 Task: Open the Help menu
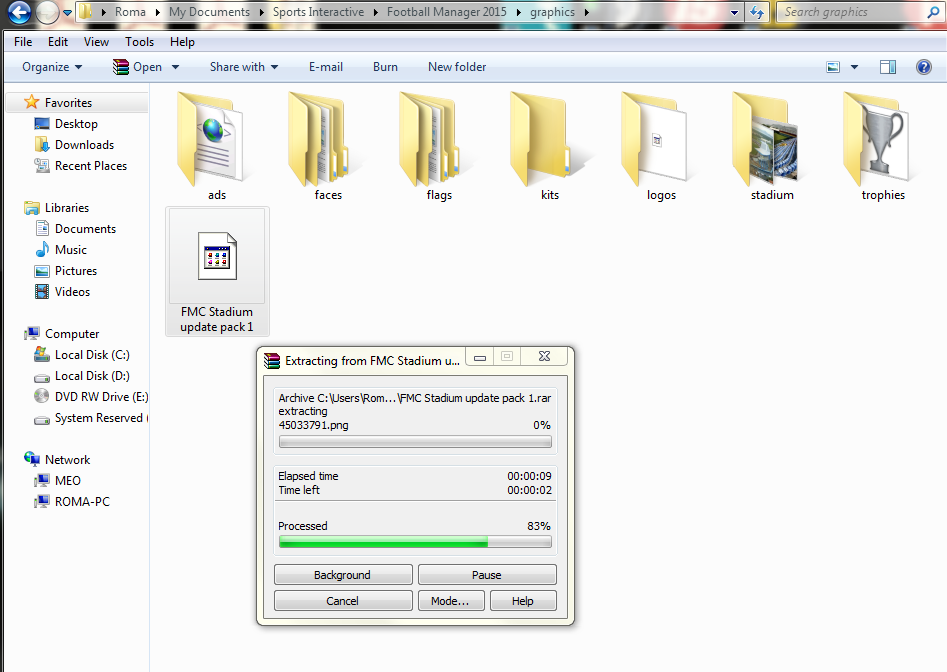coord(182,42)
